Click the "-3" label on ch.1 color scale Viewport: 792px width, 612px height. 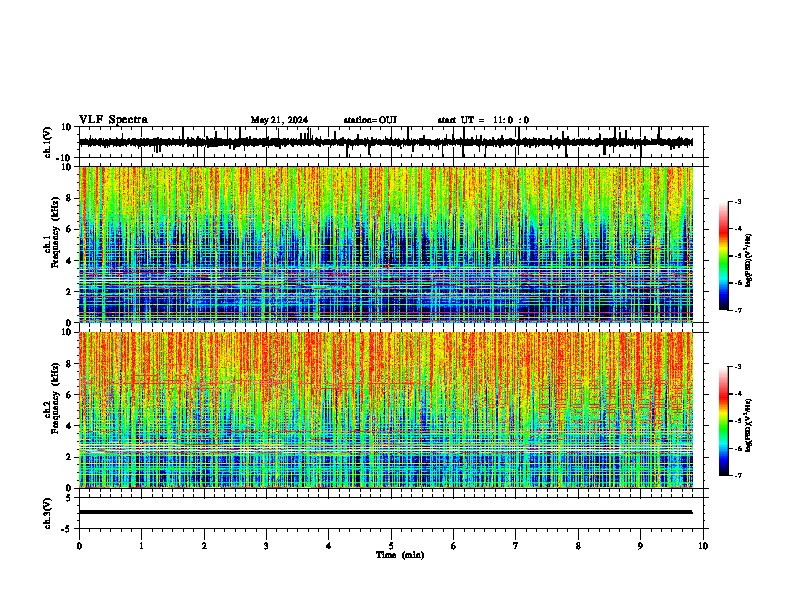tap(737, 201)
